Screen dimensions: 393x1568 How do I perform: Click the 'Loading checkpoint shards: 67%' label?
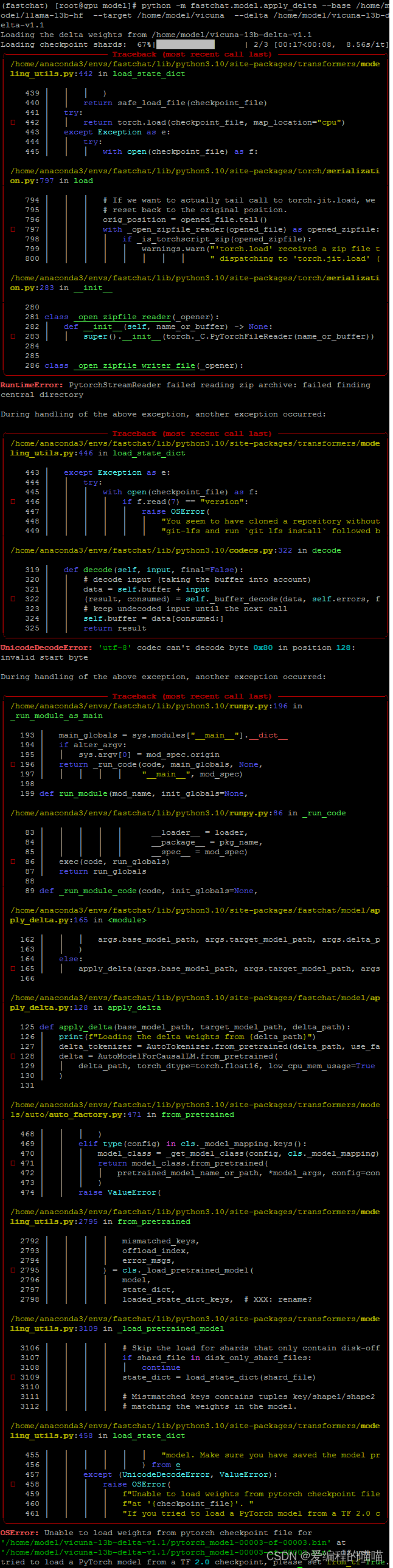tap(76, 44)
